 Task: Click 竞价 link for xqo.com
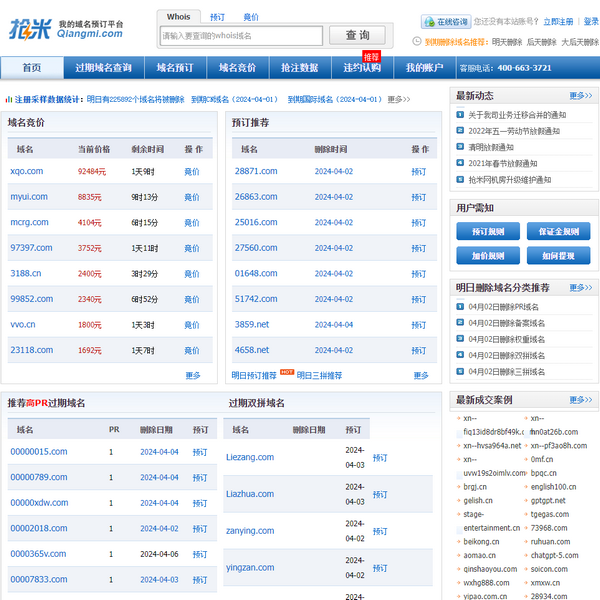coord(192,171)
